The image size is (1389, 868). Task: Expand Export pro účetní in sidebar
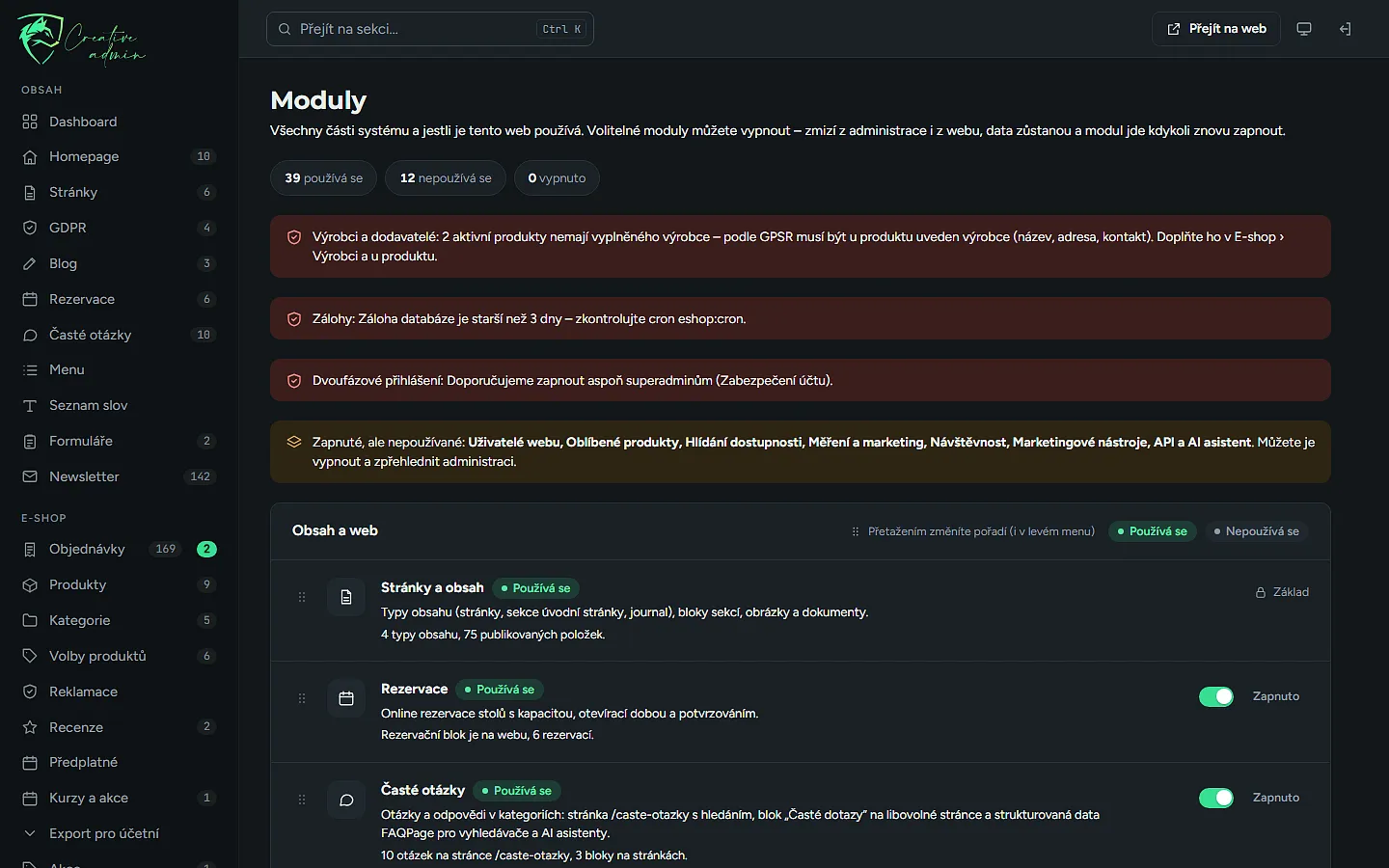pos(119,833)
